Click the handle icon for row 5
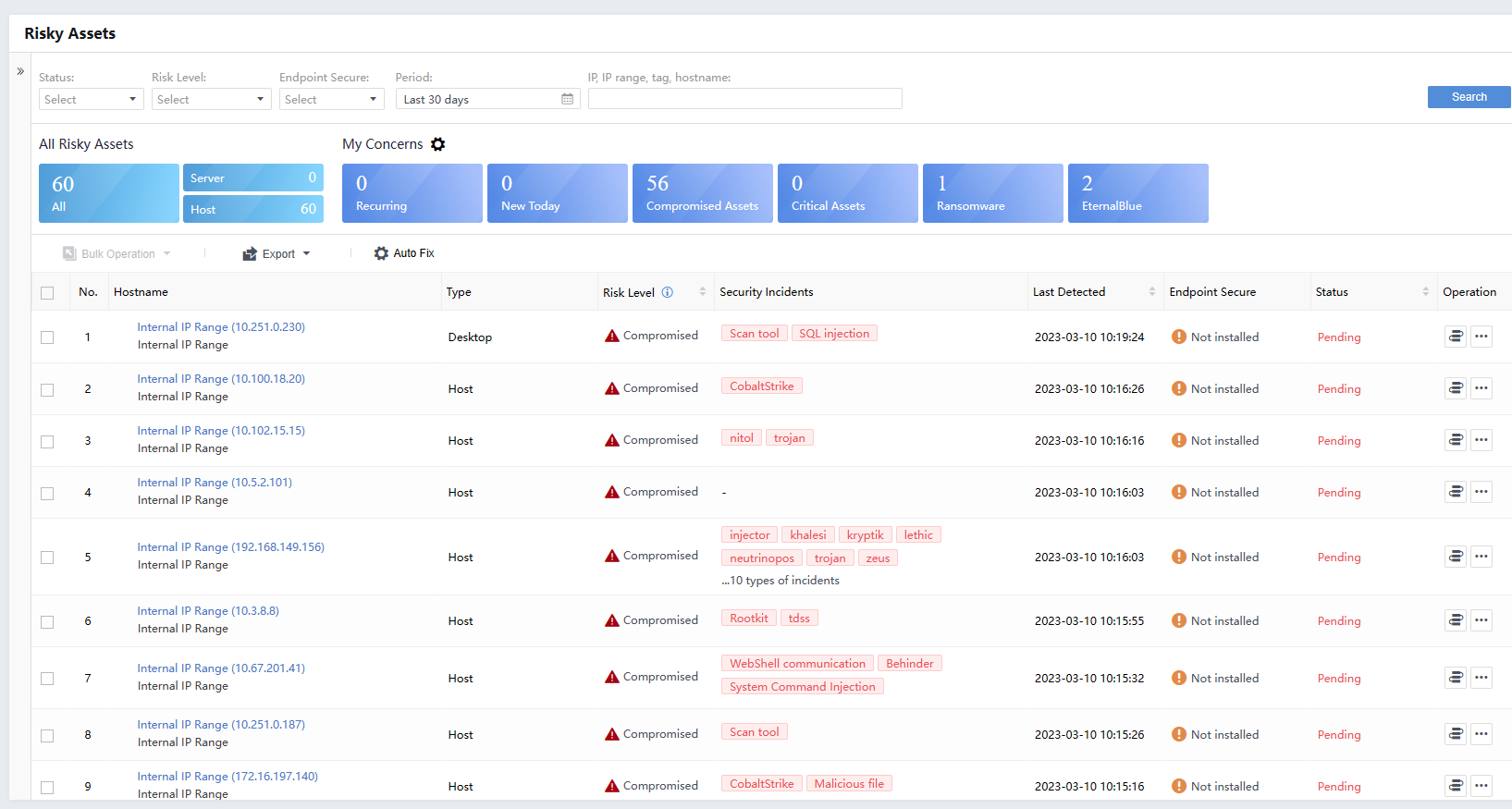This screenshot has height=809, width=1512. (x=1455, y=557)
